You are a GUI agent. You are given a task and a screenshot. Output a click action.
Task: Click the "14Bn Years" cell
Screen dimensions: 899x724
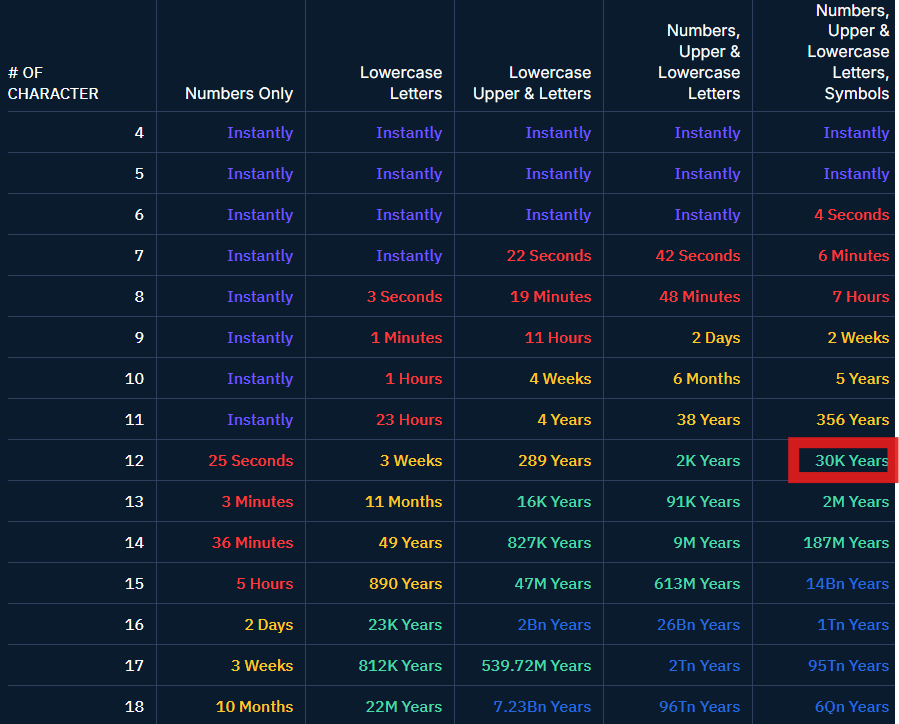point(848,584)
